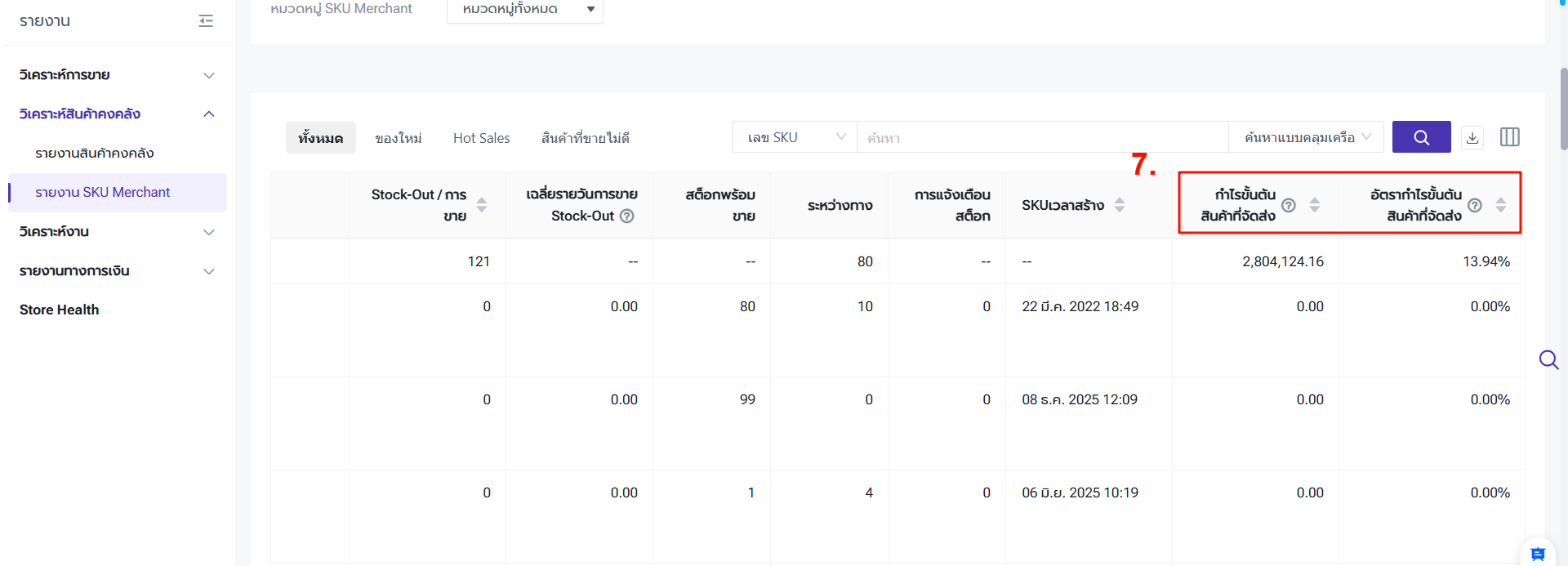Open รายงานสินค้าคงคลัง in sidebar
1568x566 pixels.
[95, 154]
